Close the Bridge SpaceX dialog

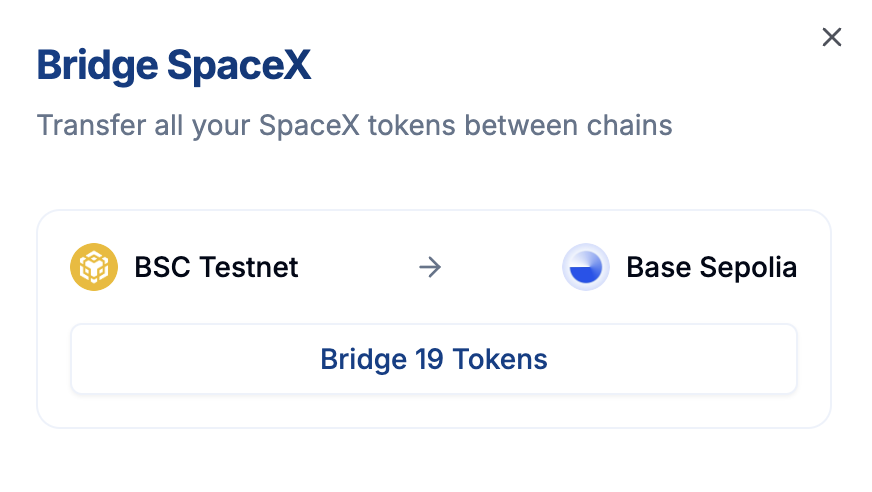pos(831,37)
